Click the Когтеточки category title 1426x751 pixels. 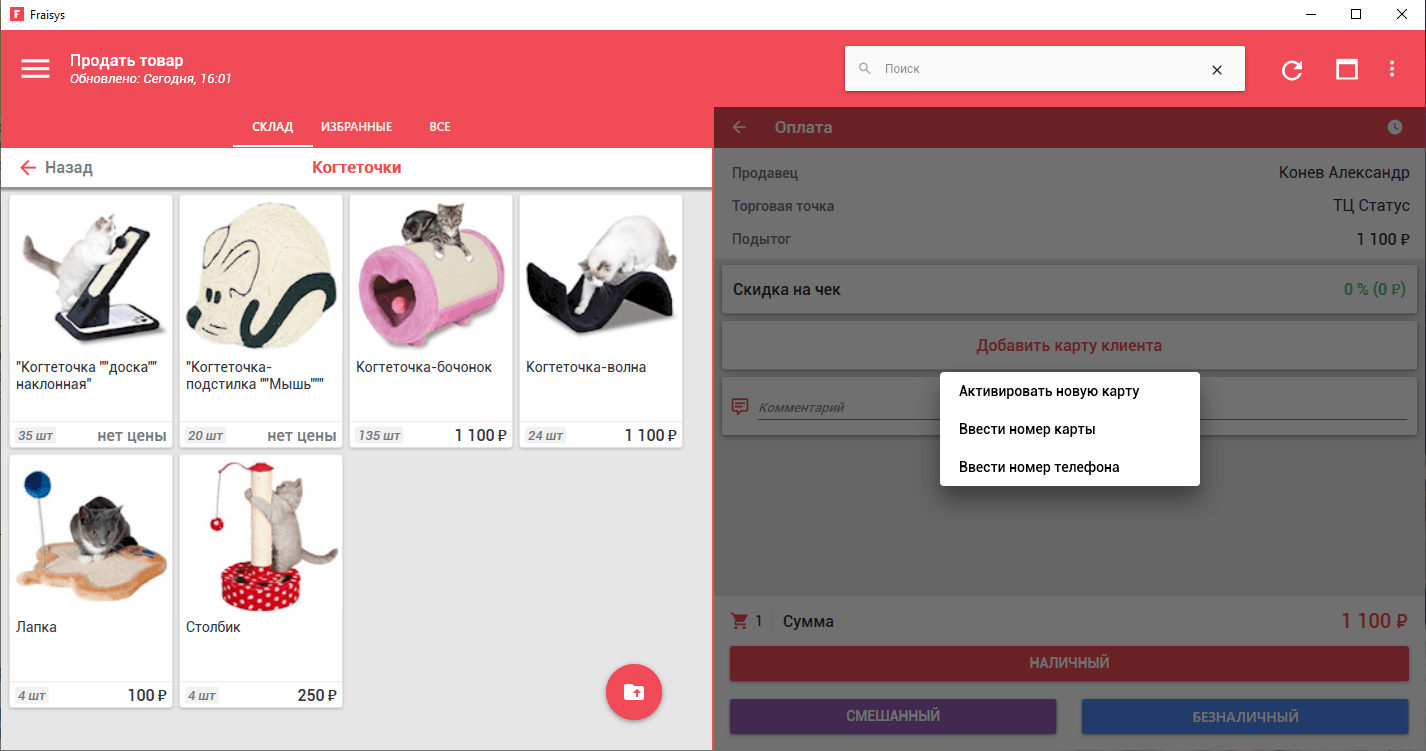357,168
